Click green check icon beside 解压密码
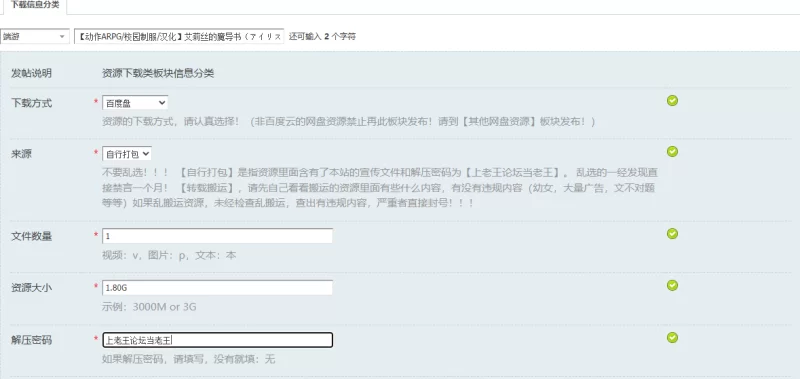The height and width of the screenshot is (379, 800). 672,337
